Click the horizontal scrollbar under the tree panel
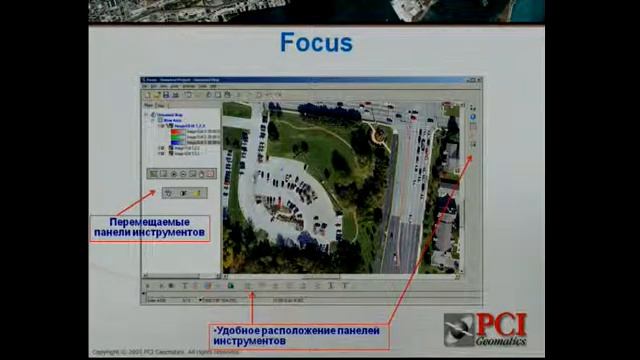 [181, 276]
